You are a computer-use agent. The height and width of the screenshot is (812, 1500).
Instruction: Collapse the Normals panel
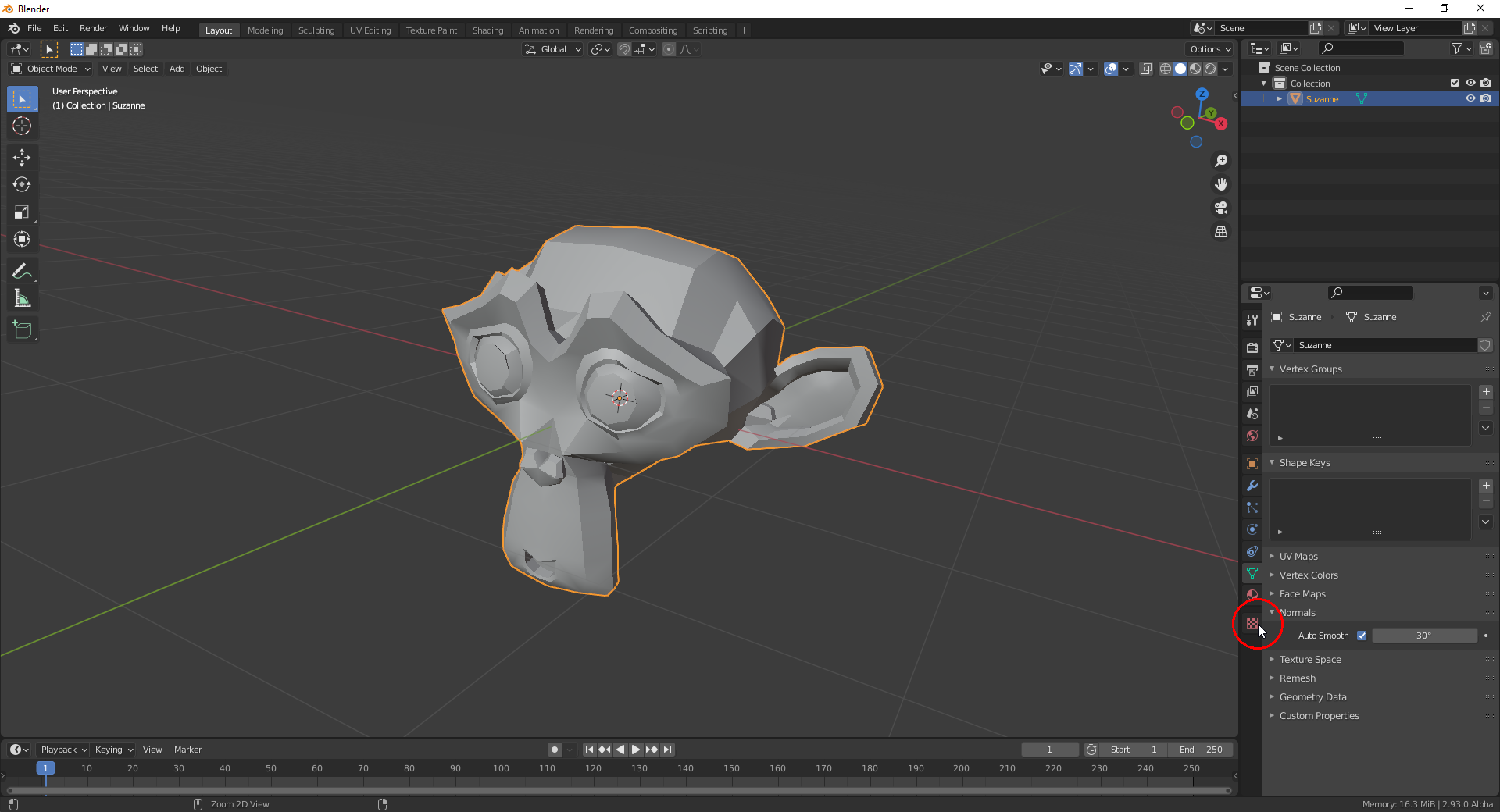pos(1298,613)
